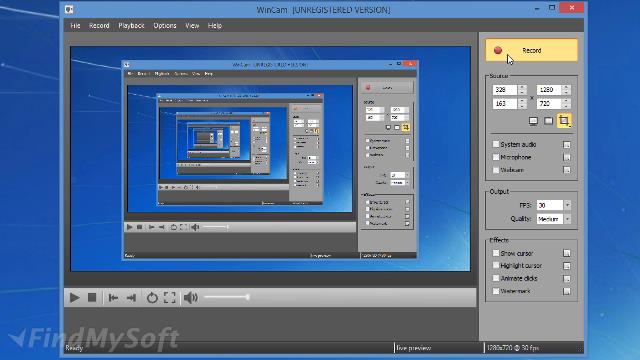Click the source X field showing 328
Image resolution: width=640 pixels, height=360 pixels.
[505, 89]
